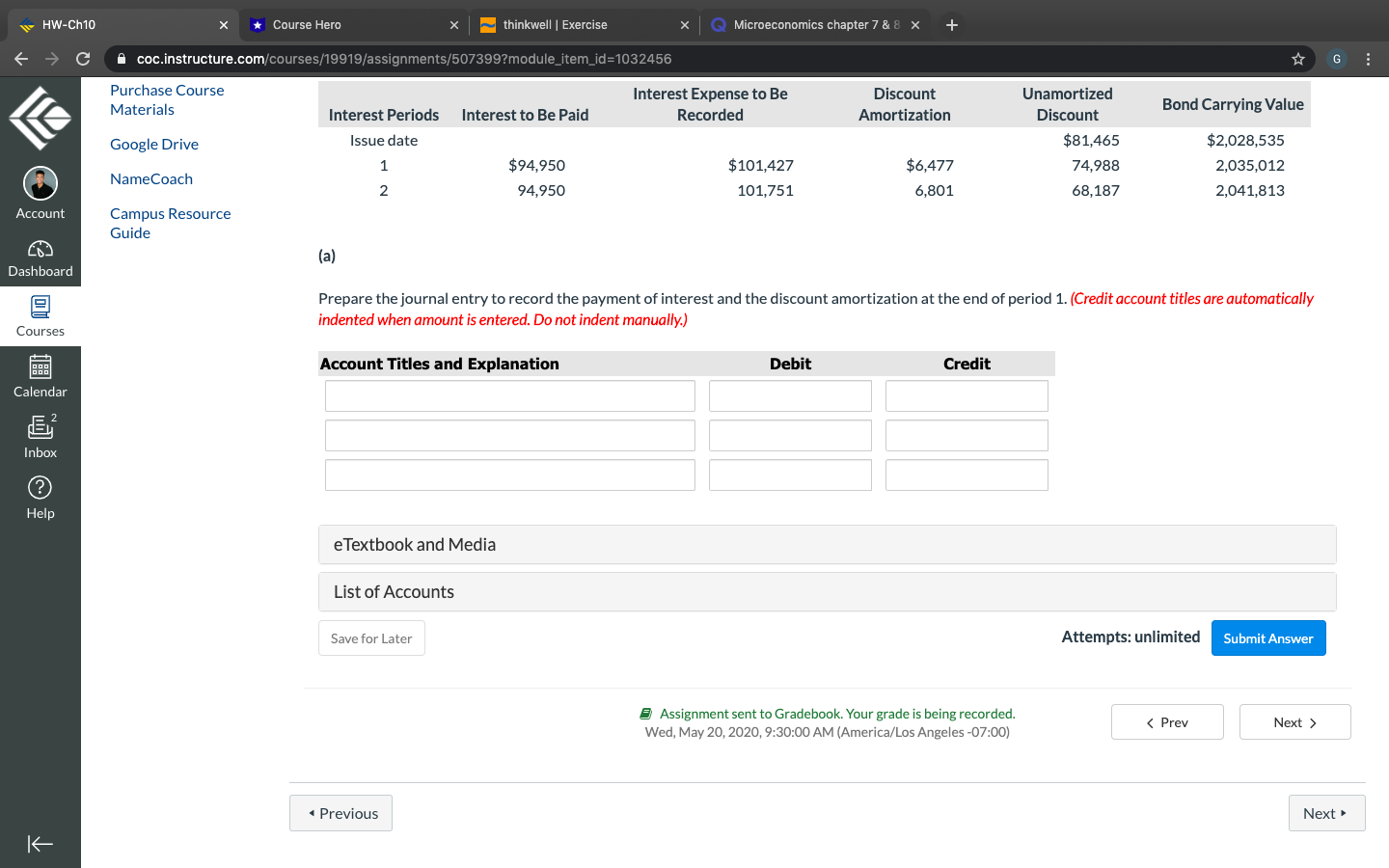Click the gradebook icon beside assignment message

(646, 714)
